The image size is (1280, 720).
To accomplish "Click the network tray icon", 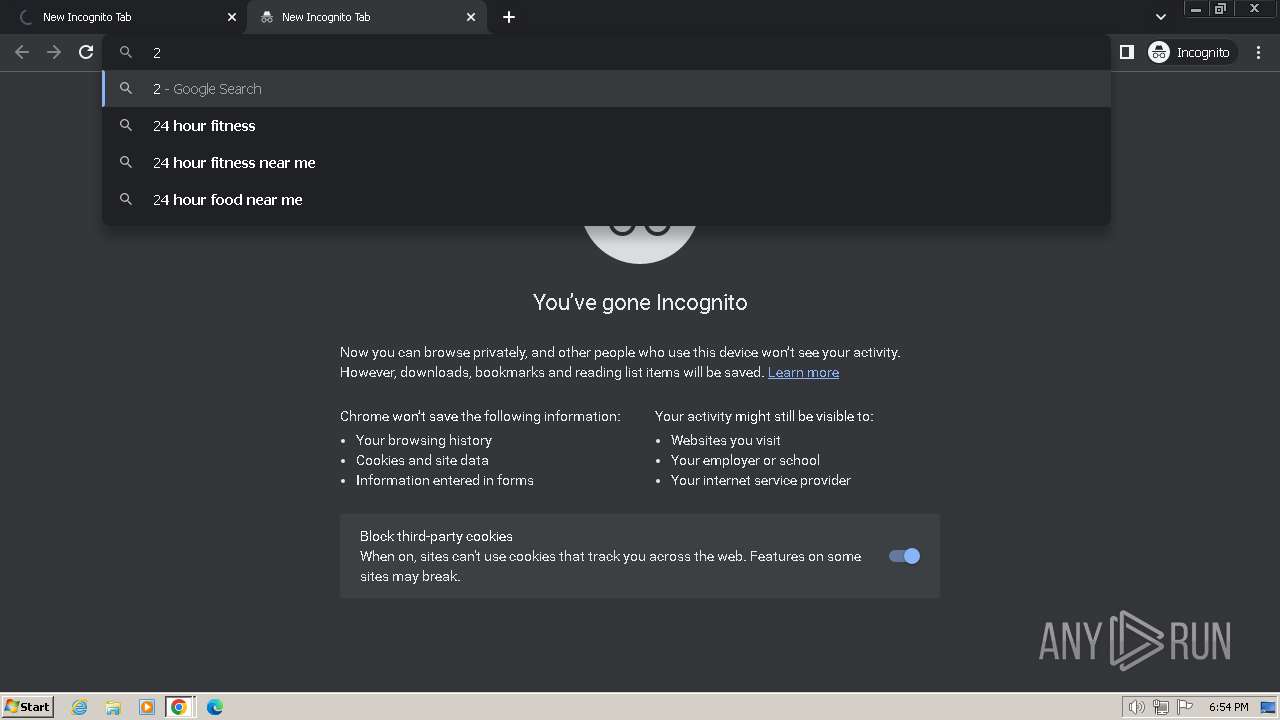I will (1161, 707).
